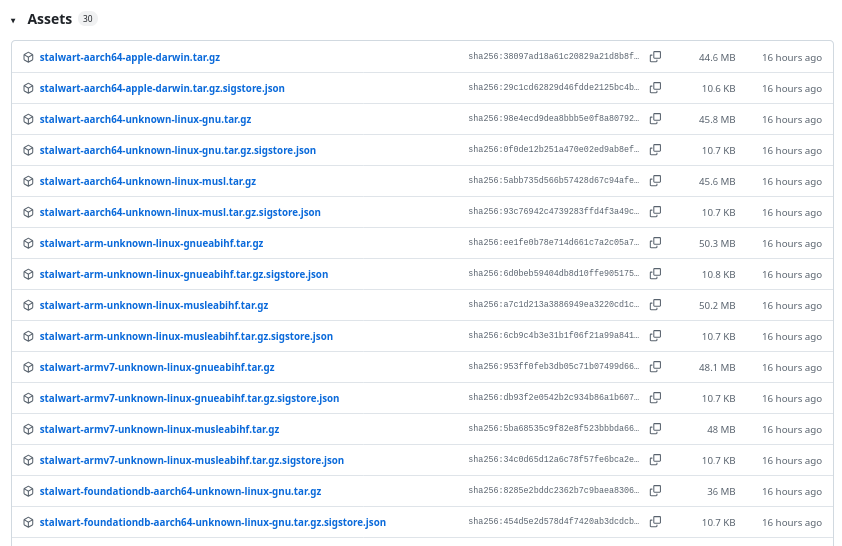Click hash text sha256:98e4ecd9dea8bbb5e0f8a80792
The height and width of the screenshot is (546, 842).
[x=554, y=118]
